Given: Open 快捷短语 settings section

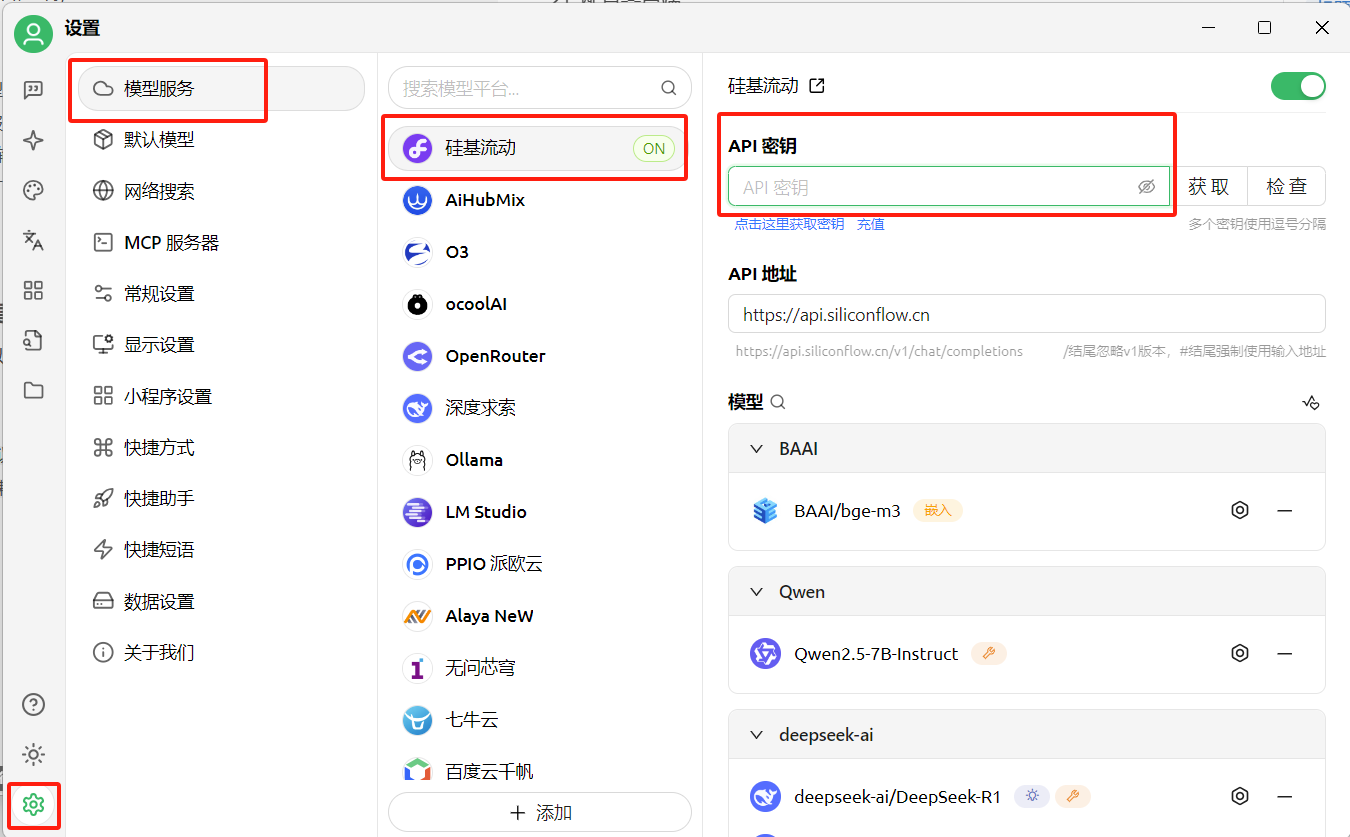Looking at the screenshot, I should coord(221,549).
